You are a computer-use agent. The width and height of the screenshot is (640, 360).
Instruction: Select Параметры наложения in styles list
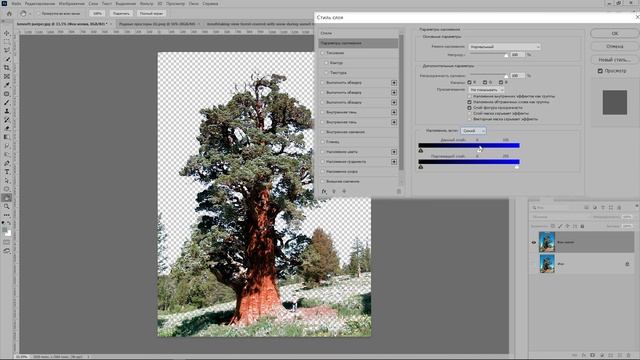(358, 43)
